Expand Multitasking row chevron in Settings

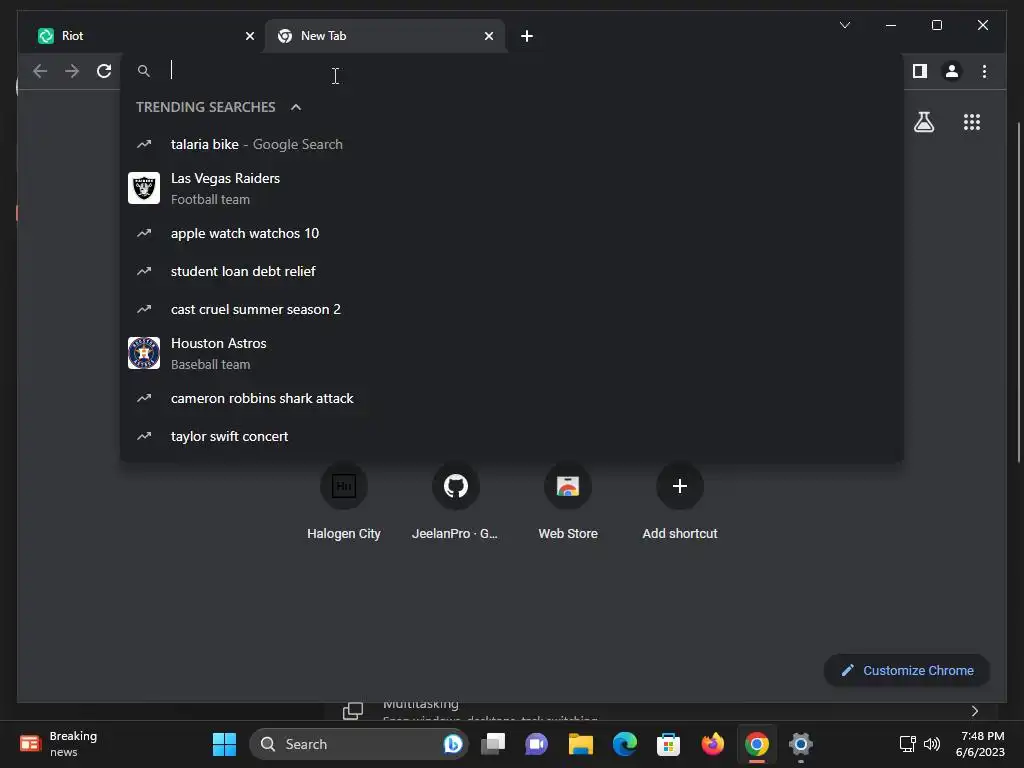coord(974,711)
